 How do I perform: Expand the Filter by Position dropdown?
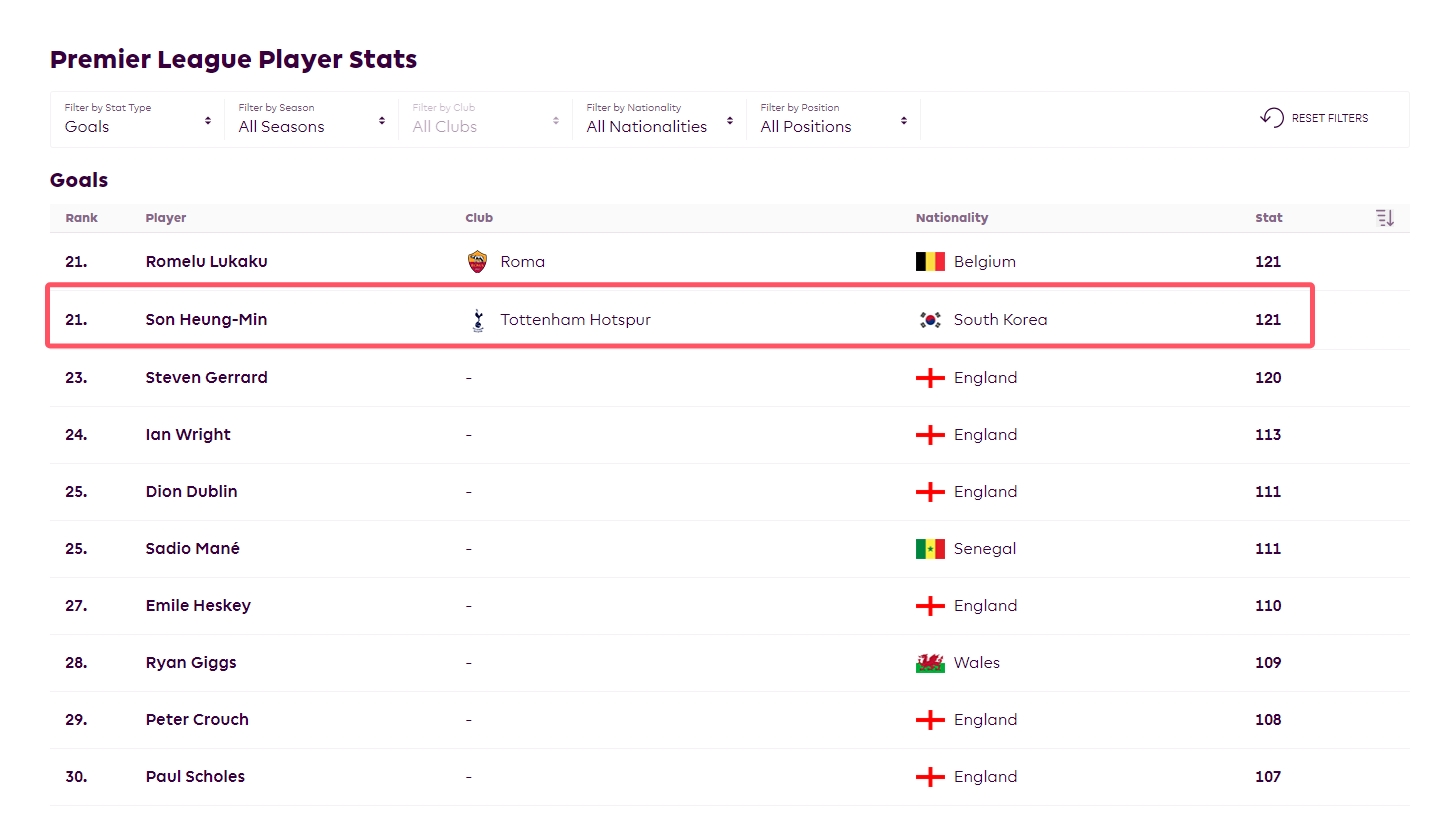coord(834,119)
